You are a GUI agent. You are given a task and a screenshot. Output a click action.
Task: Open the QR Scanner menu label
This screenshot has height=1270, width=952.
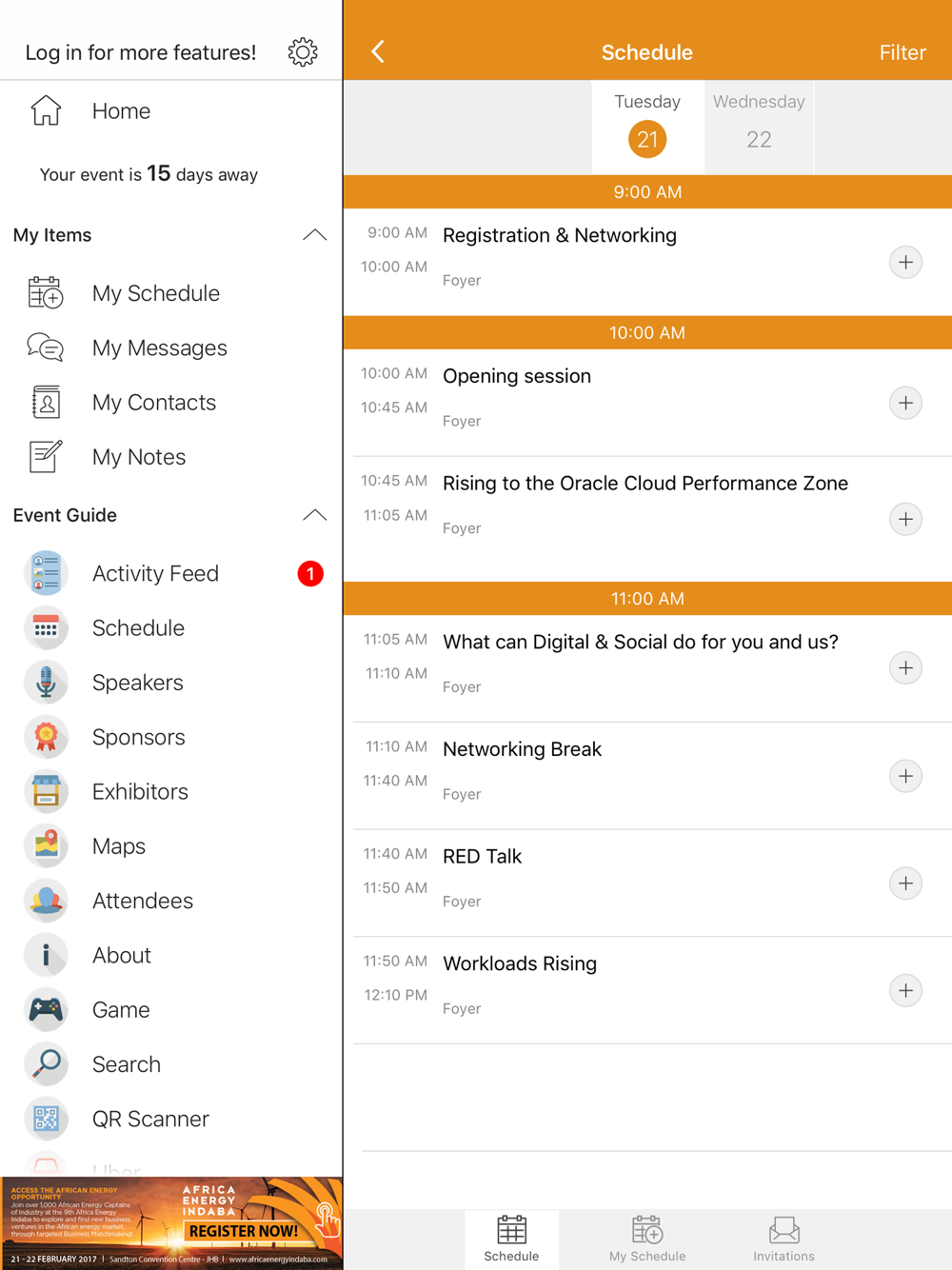point(150,1119)
